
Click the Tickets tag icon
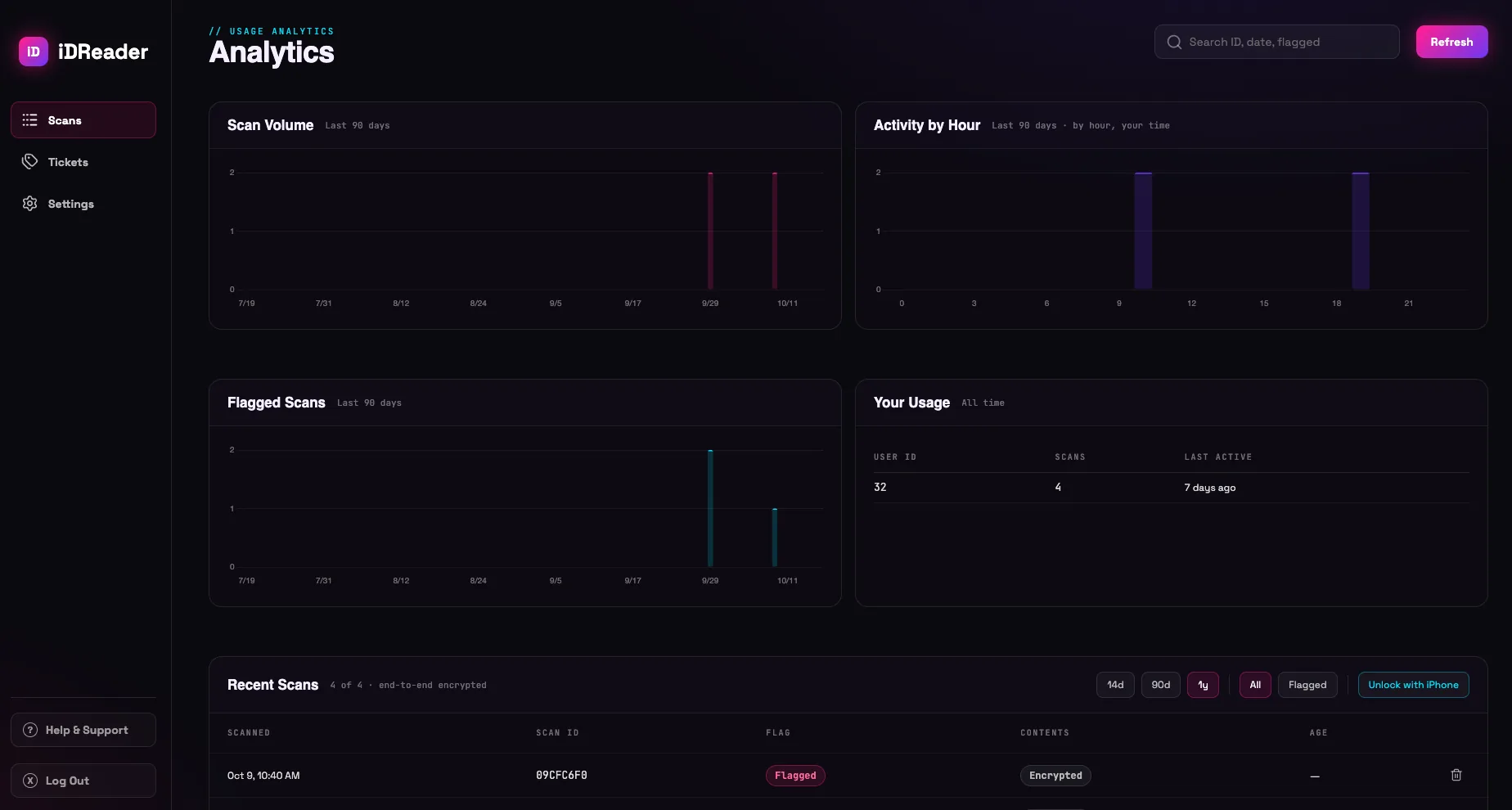click(x=30, y=162)
